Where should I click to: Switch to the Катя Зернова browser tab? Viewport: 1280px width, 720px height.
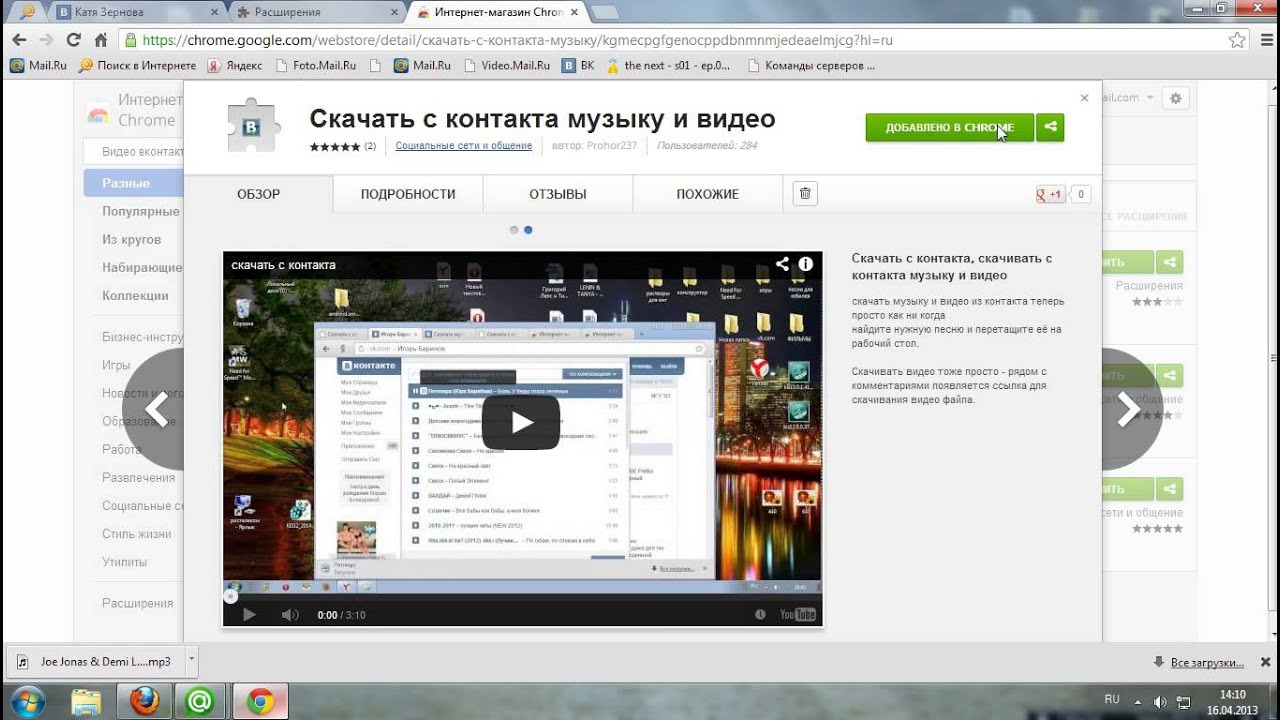[x=135, y=12]
